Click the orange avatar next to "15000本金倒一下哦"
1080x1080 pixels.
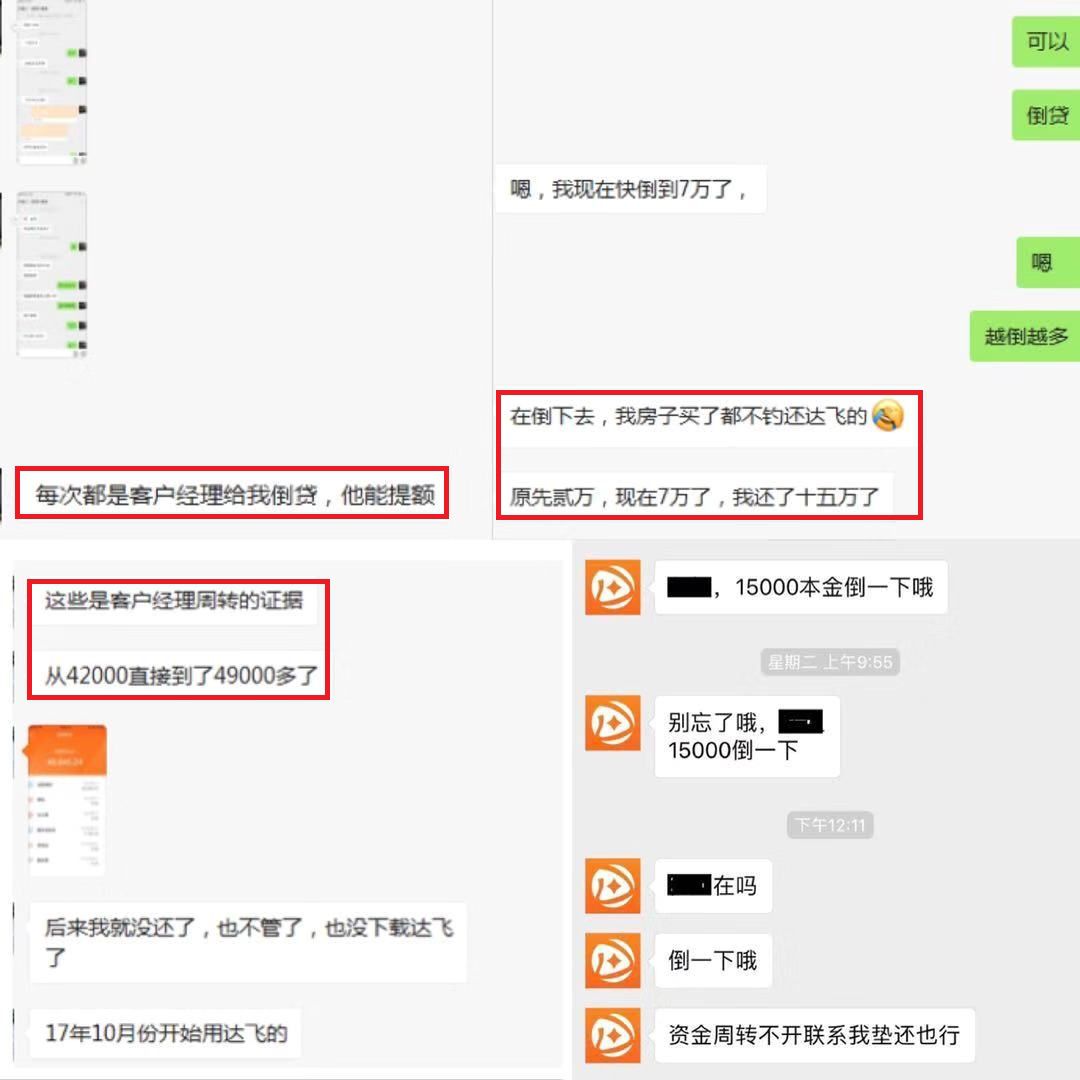pos(611,588)
